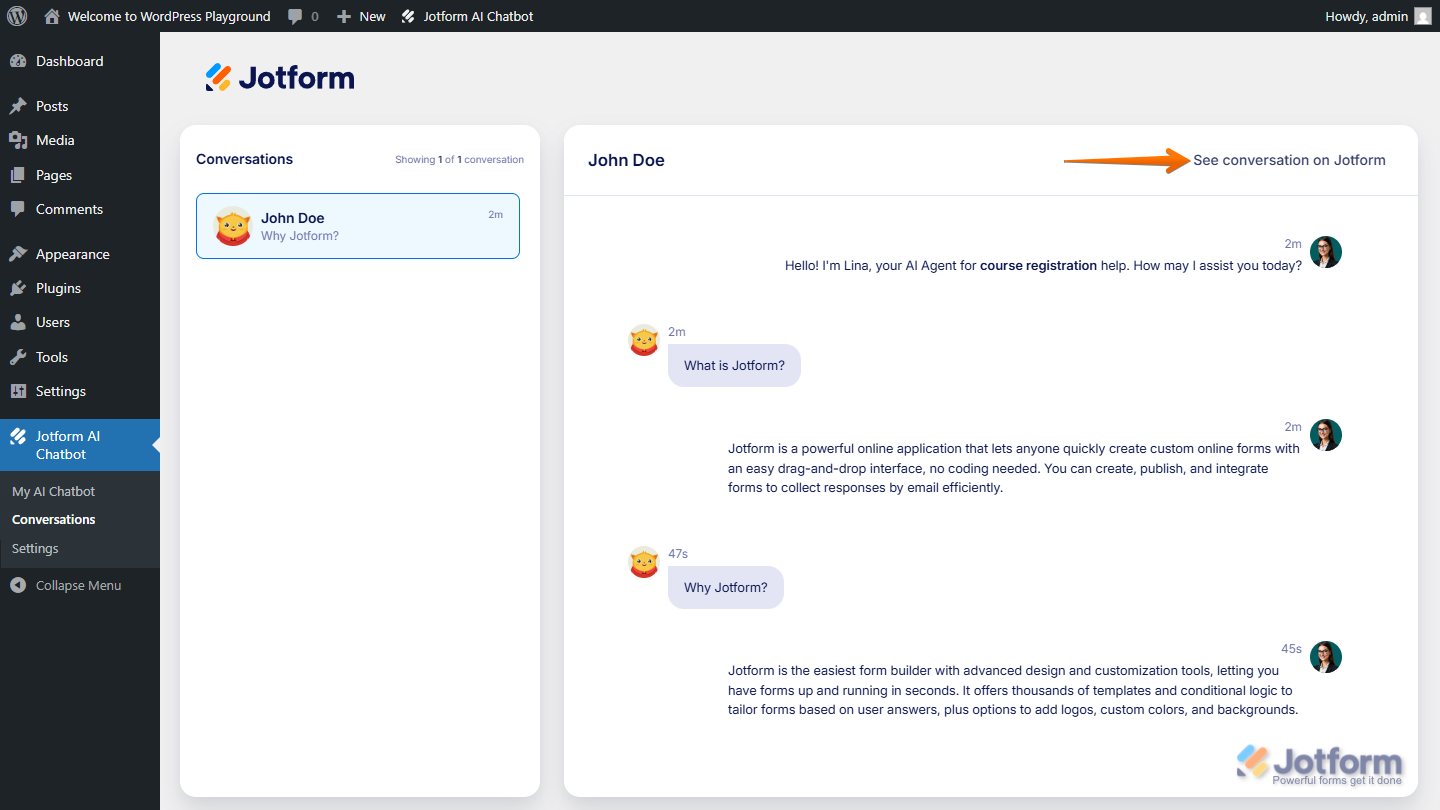Screen dimensions: 1440x810
Task: Click the Plugins plug icon
Action: [18, 288]
